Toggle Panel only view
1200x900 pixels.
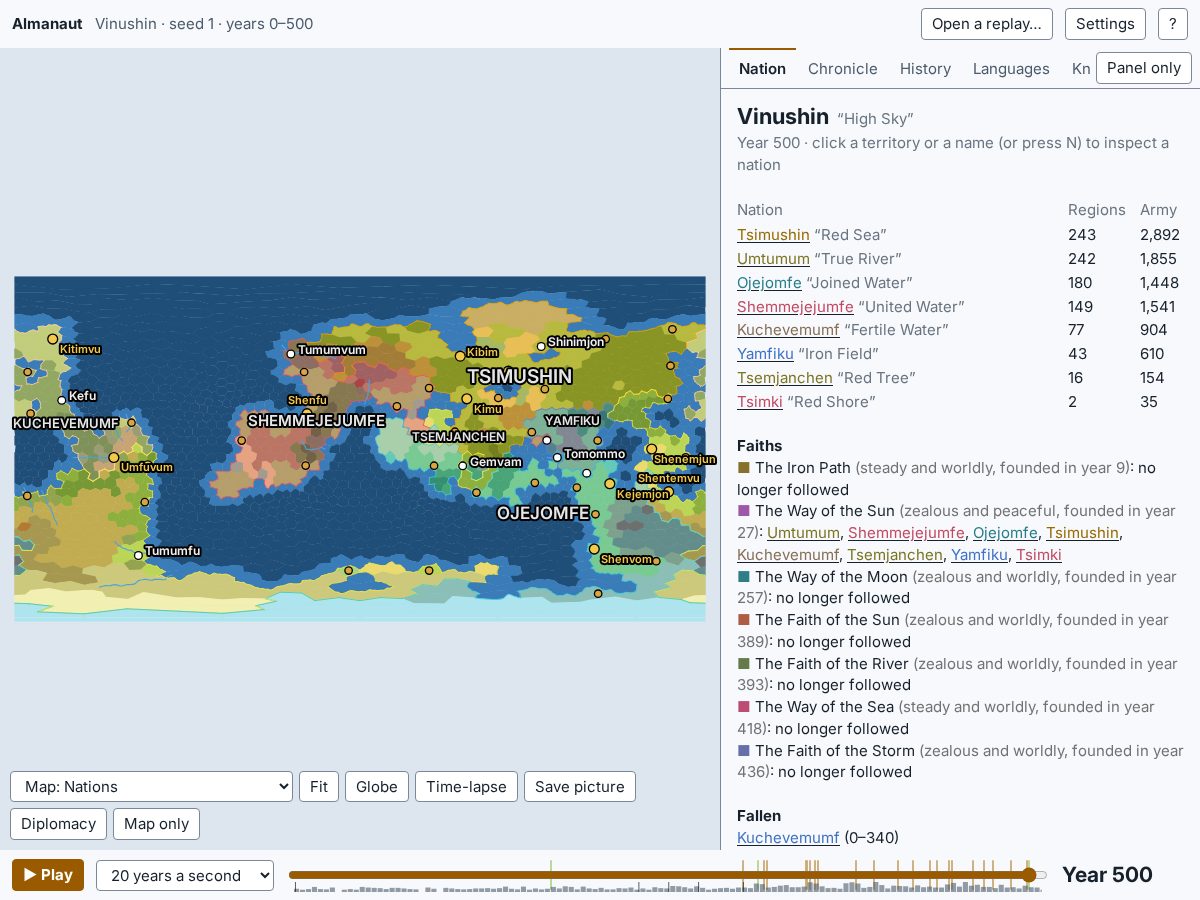[1144, 68]
